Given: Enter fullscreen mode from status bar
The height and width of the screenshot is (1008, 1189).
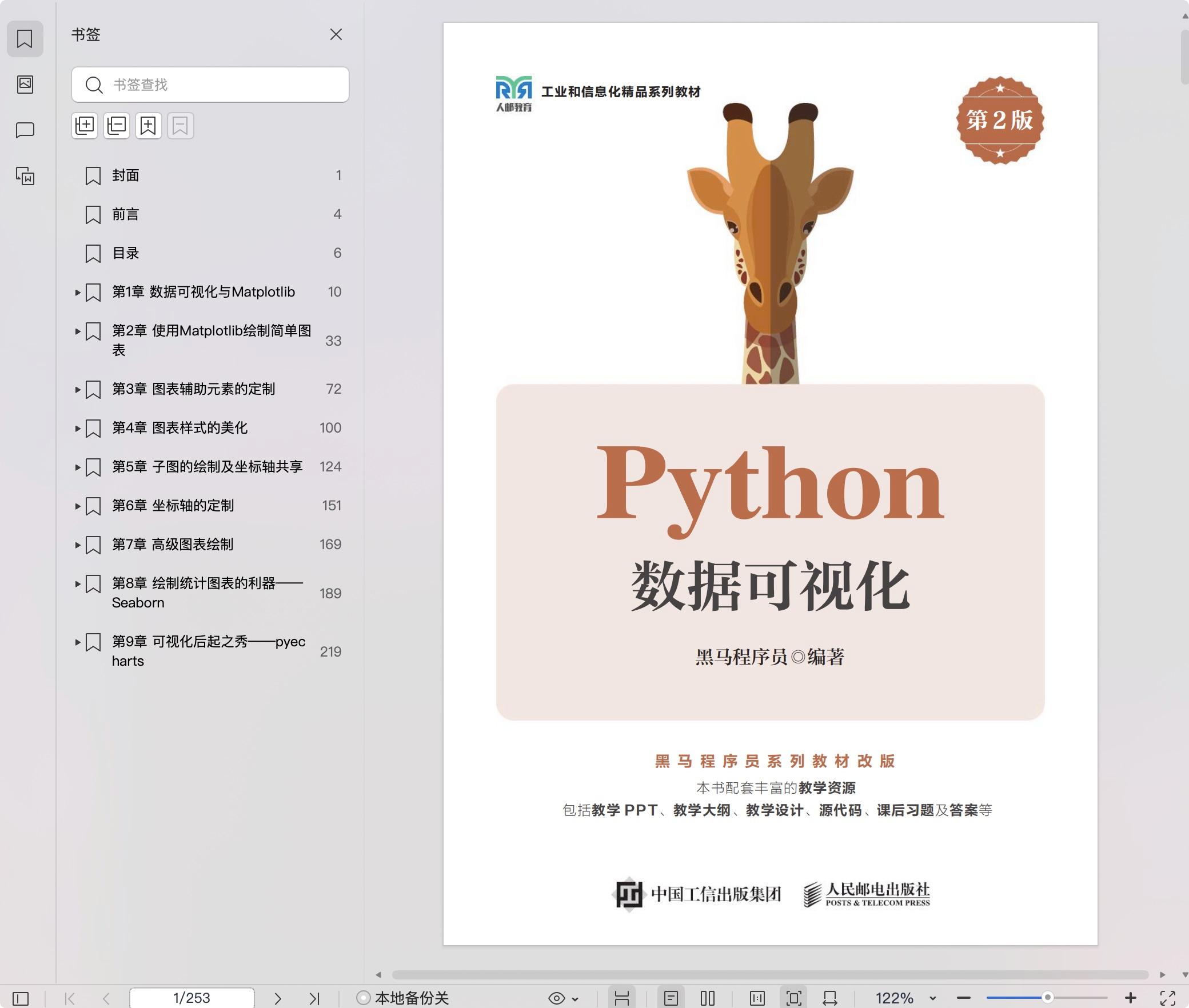Looking at the screenshot, I should (x=1167, y=998).
